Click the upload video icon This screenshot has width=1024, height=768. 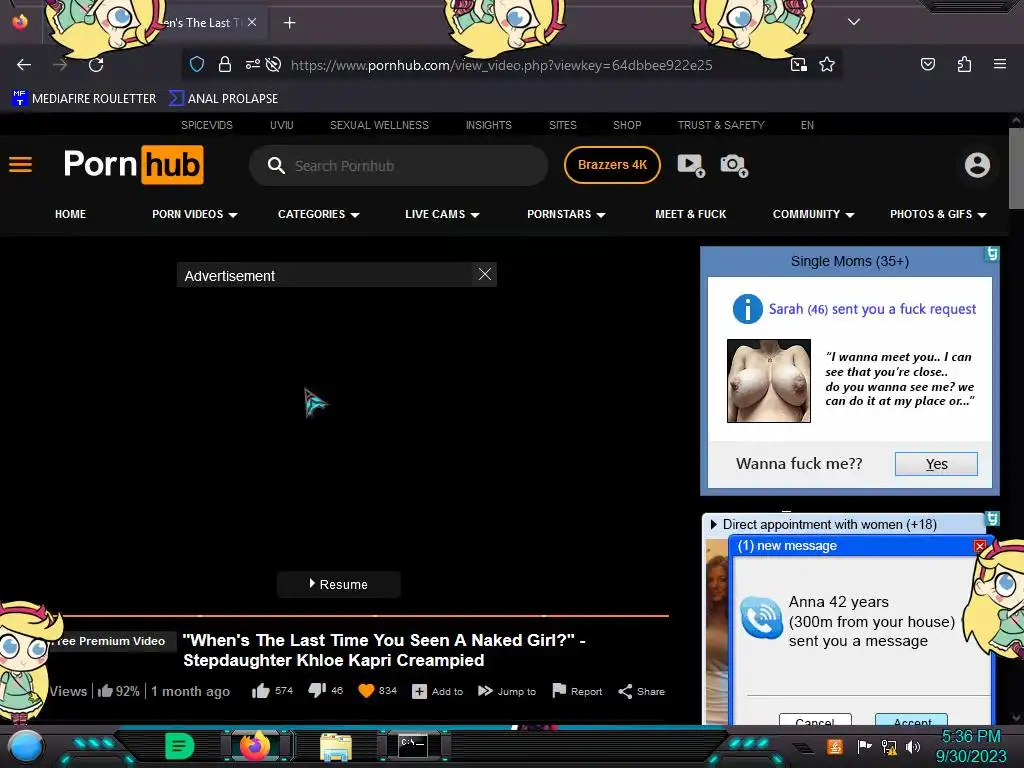690,165
